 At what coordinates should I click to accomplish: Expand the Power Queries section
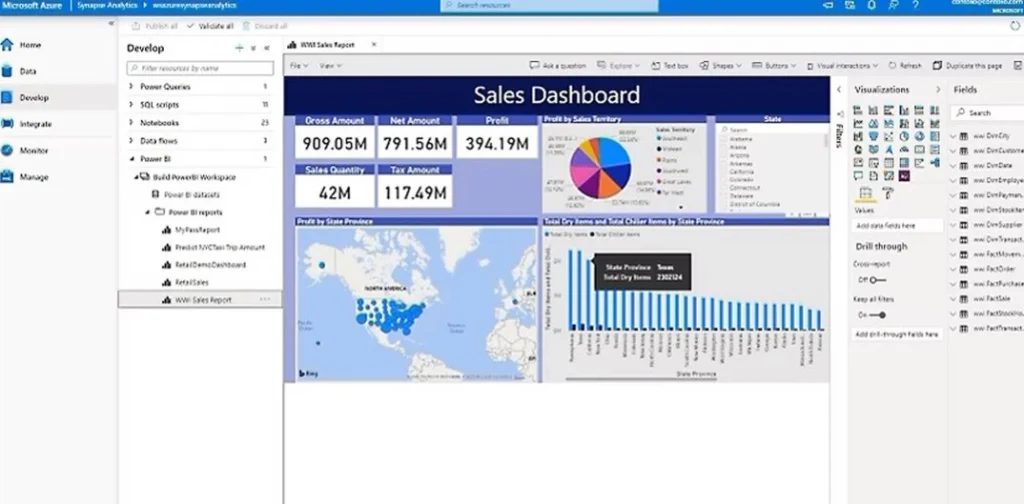click(131, 86)
